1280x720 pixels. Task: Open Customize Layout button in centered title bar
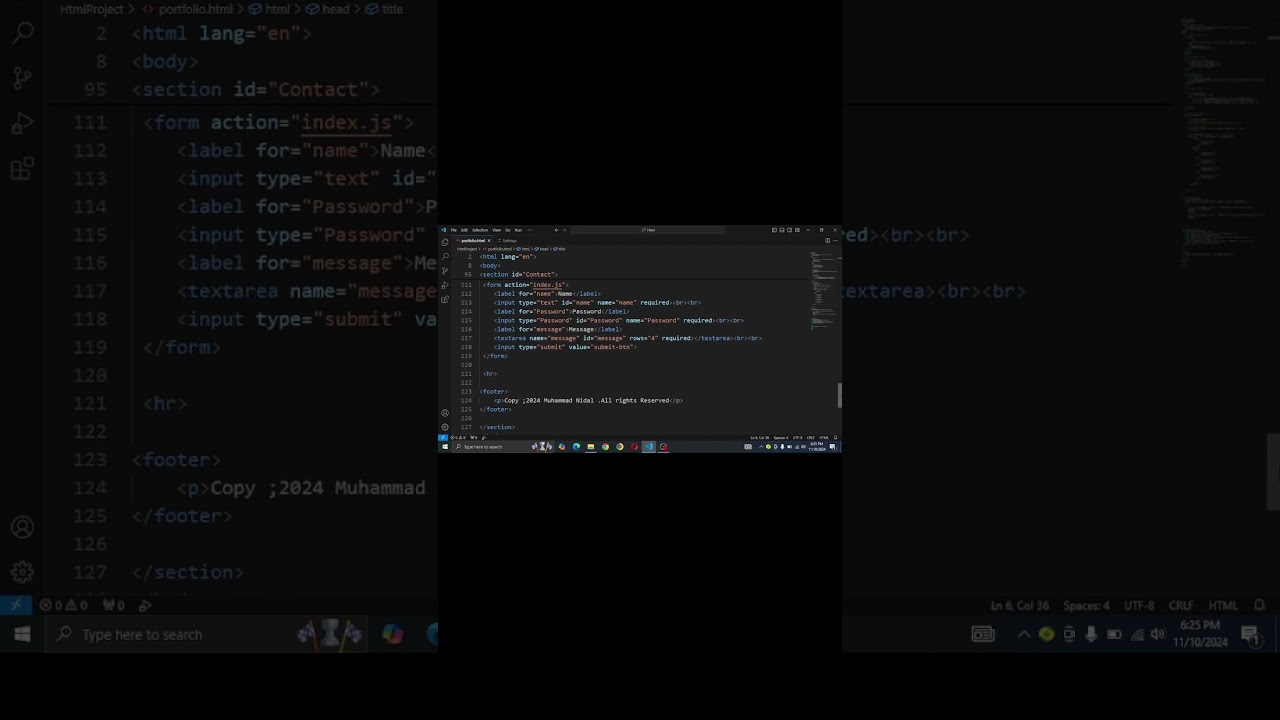797,230
